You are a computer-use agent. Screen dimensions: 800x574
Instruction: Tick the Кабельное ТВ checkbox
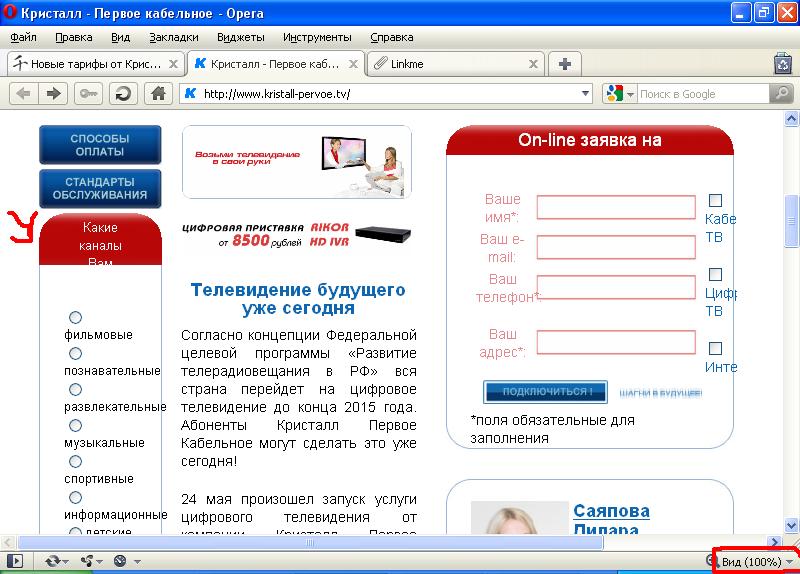[715, 201]
